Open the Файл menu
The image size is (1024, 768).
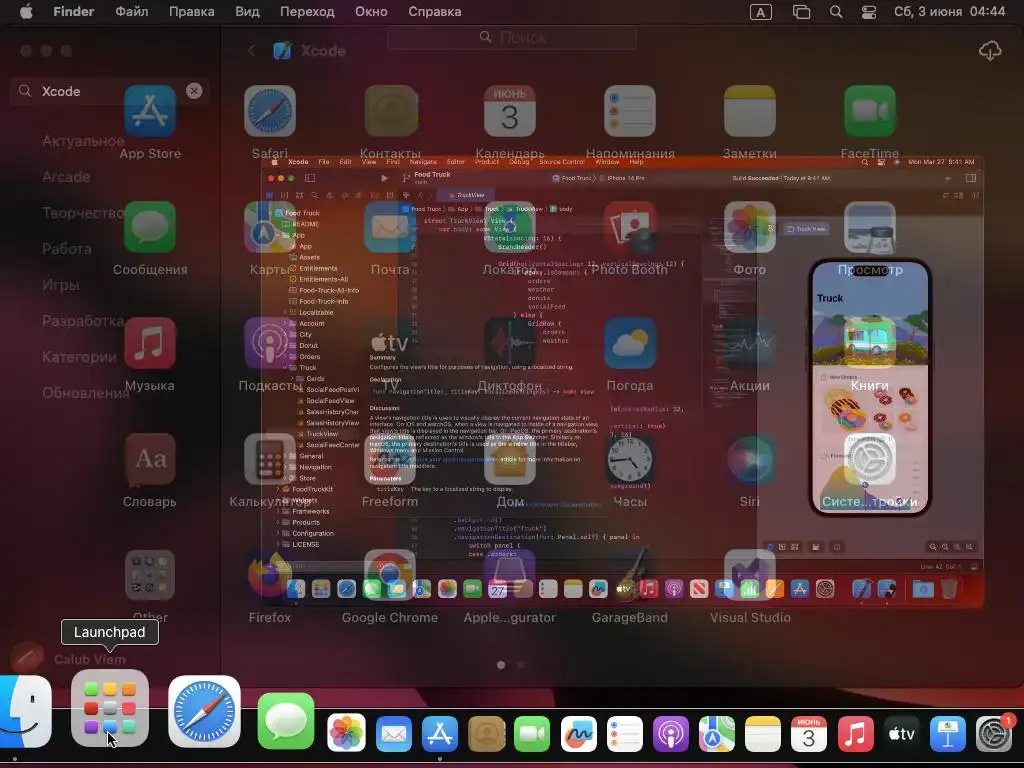[x=131, y=12]
